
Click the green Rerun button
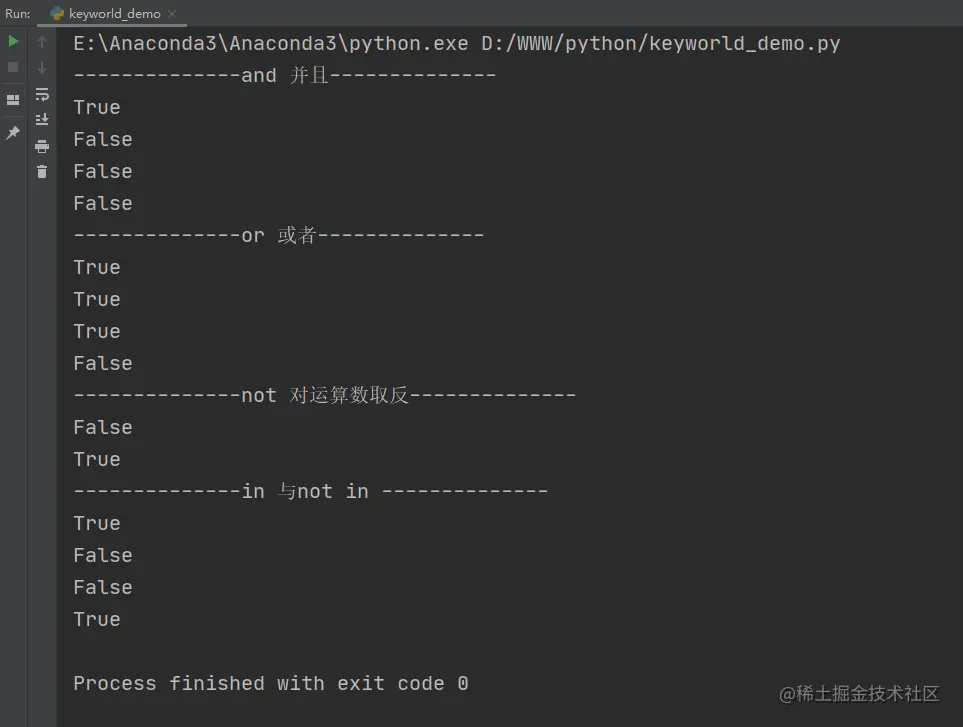(x=13, y=41)
